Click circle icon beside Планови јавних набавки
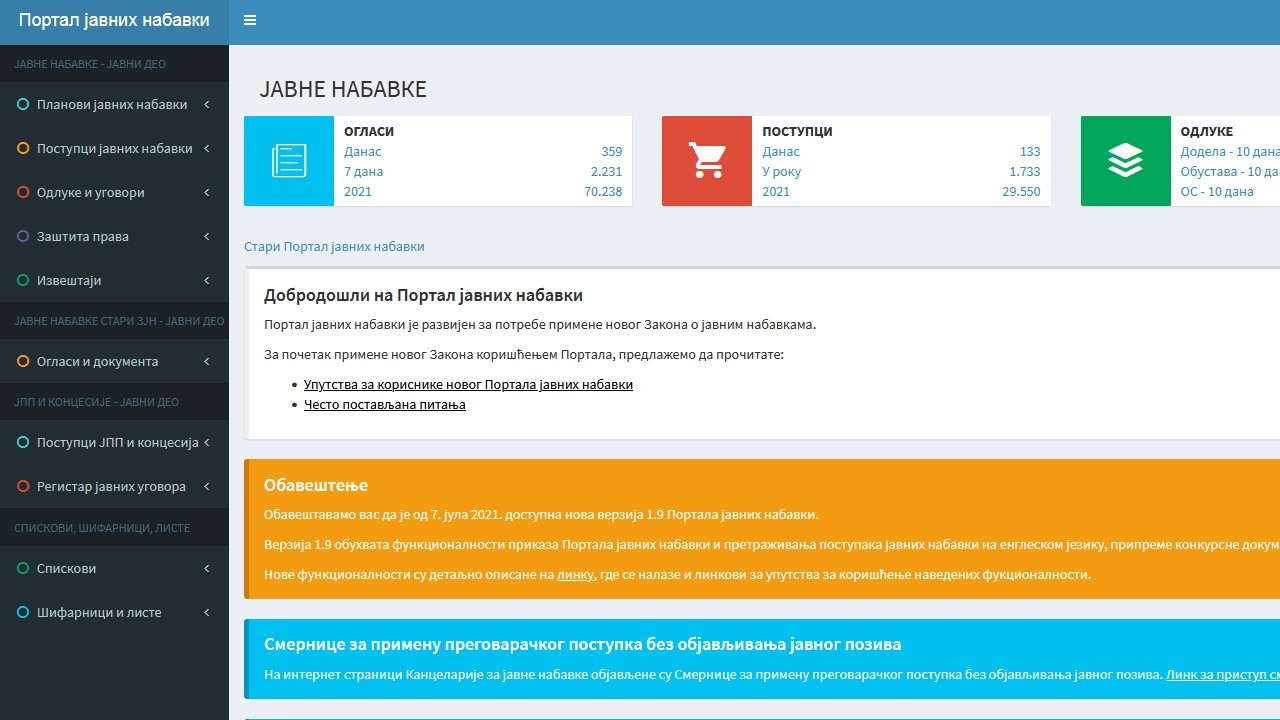This screenshot has height=720, width=1280. click(23, 104)
